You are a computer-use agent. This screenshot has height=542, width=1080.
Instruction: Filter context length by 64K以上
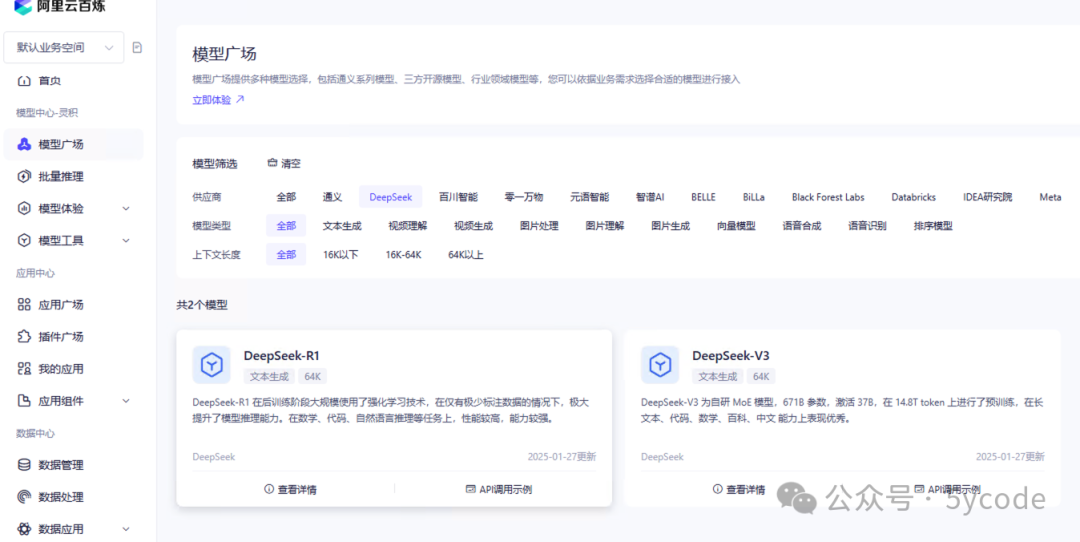(x=466, y=255)
